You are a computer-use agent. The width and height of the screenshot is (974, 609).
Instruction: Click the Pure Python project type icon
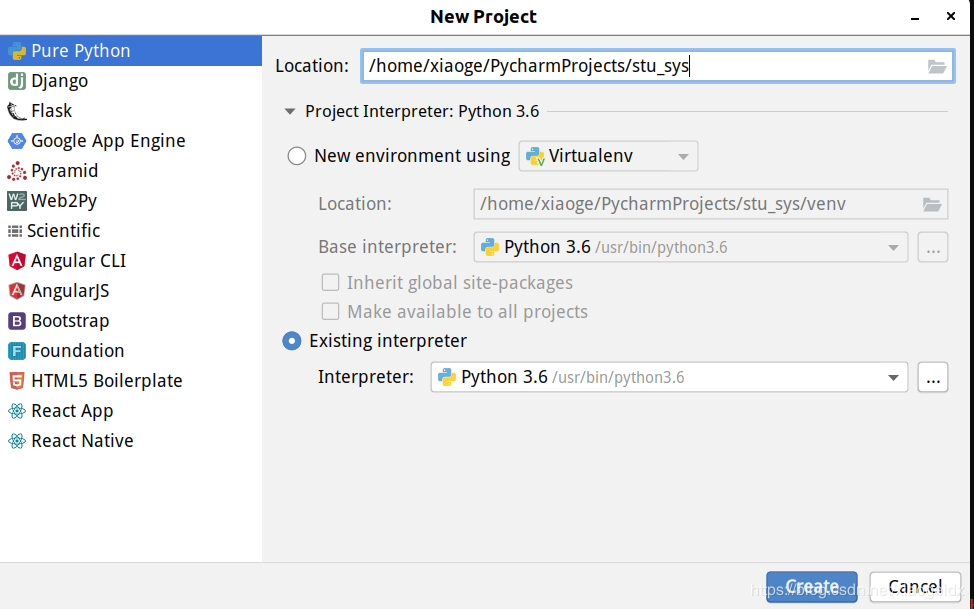tap(17, 51)
